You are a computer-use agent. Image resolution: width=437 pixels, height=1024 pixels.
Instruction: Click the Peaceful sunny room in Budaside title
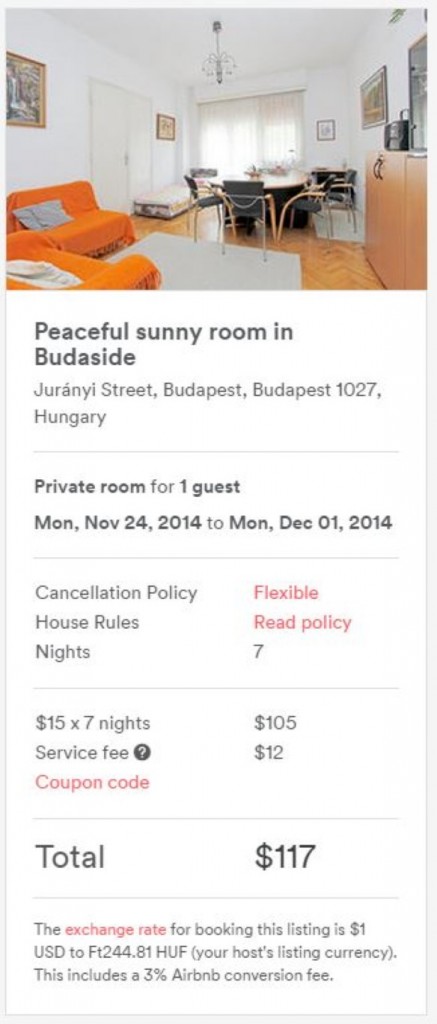point(164,344)
